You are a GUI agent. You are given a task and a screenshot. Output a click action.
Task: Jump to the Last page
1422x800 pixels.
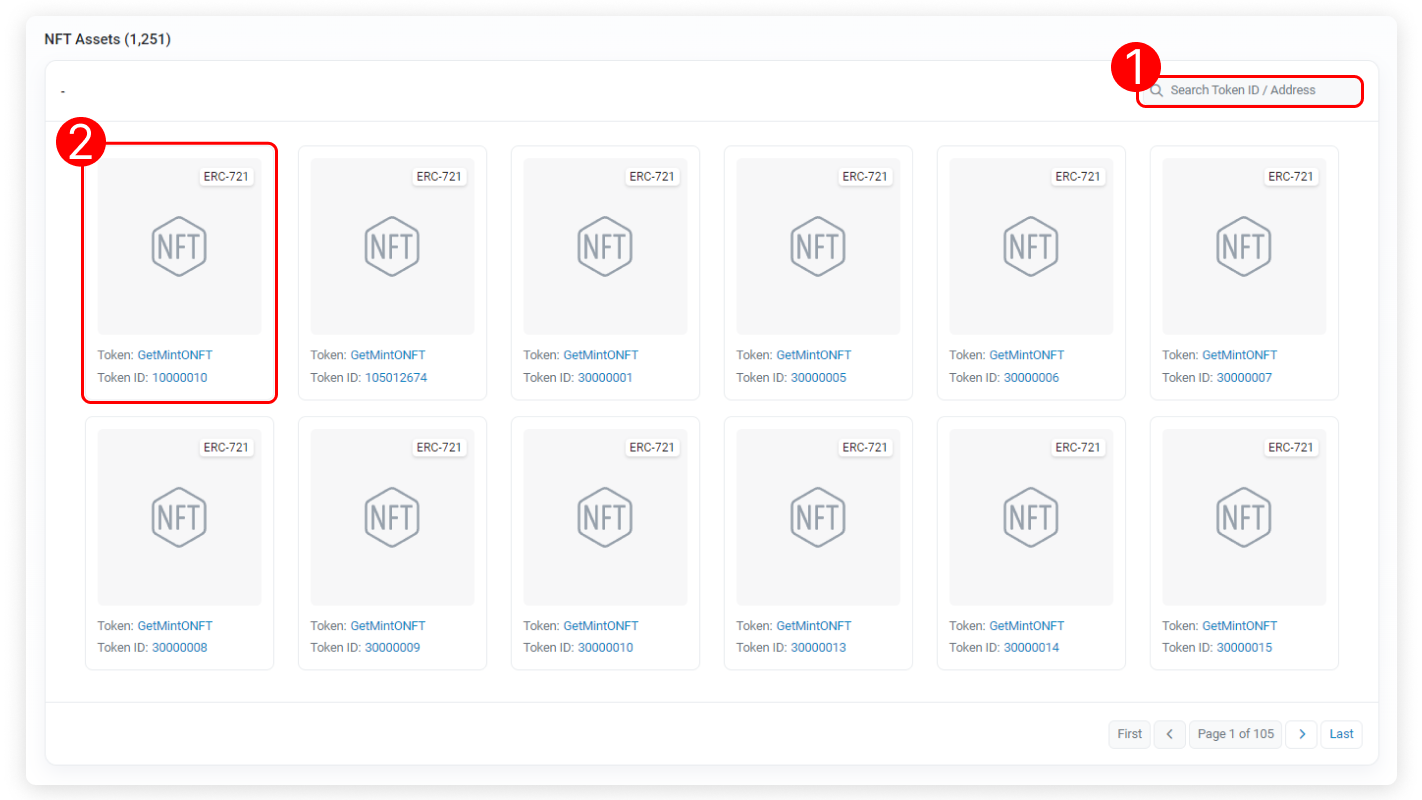[x=1341, y=734]
